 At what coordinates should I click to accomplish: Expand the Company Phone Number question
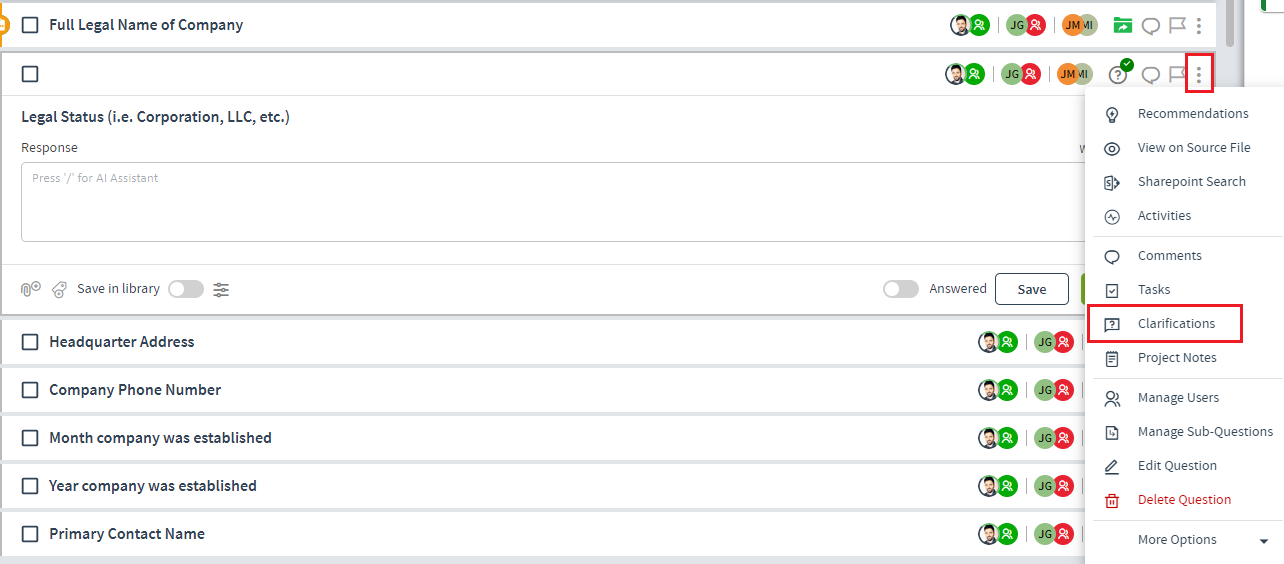(x=135, y=390)
